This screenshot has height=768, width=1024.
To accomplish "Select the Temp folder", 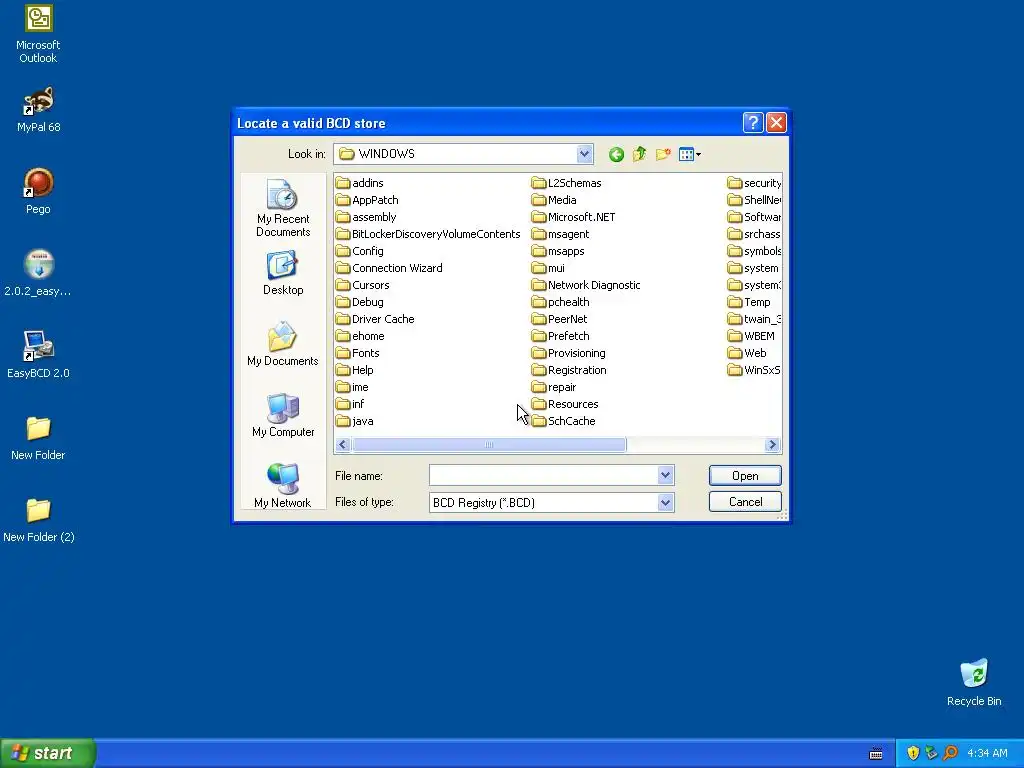I will click(x=750, y=302).
